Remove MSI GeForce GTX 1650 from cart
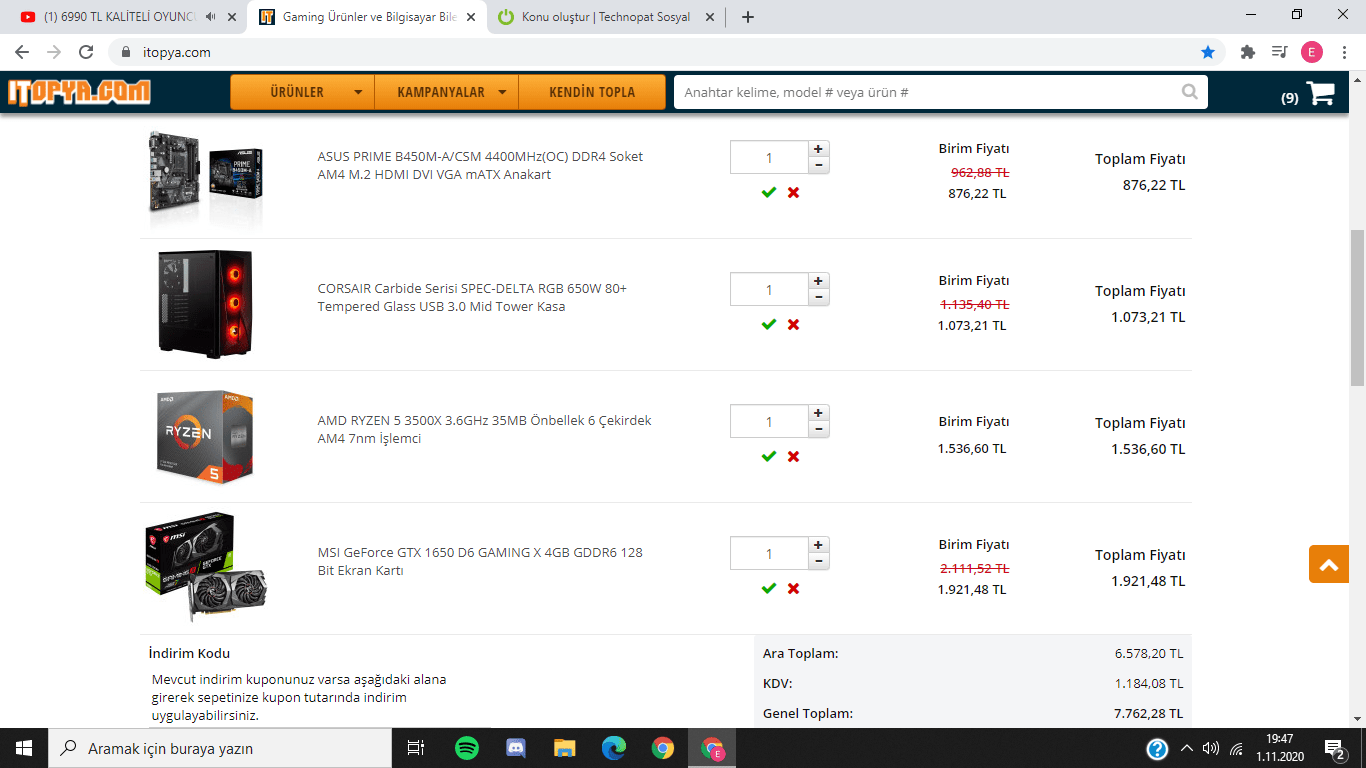Viewport: 1366px width, 768px height. (793, 588)
